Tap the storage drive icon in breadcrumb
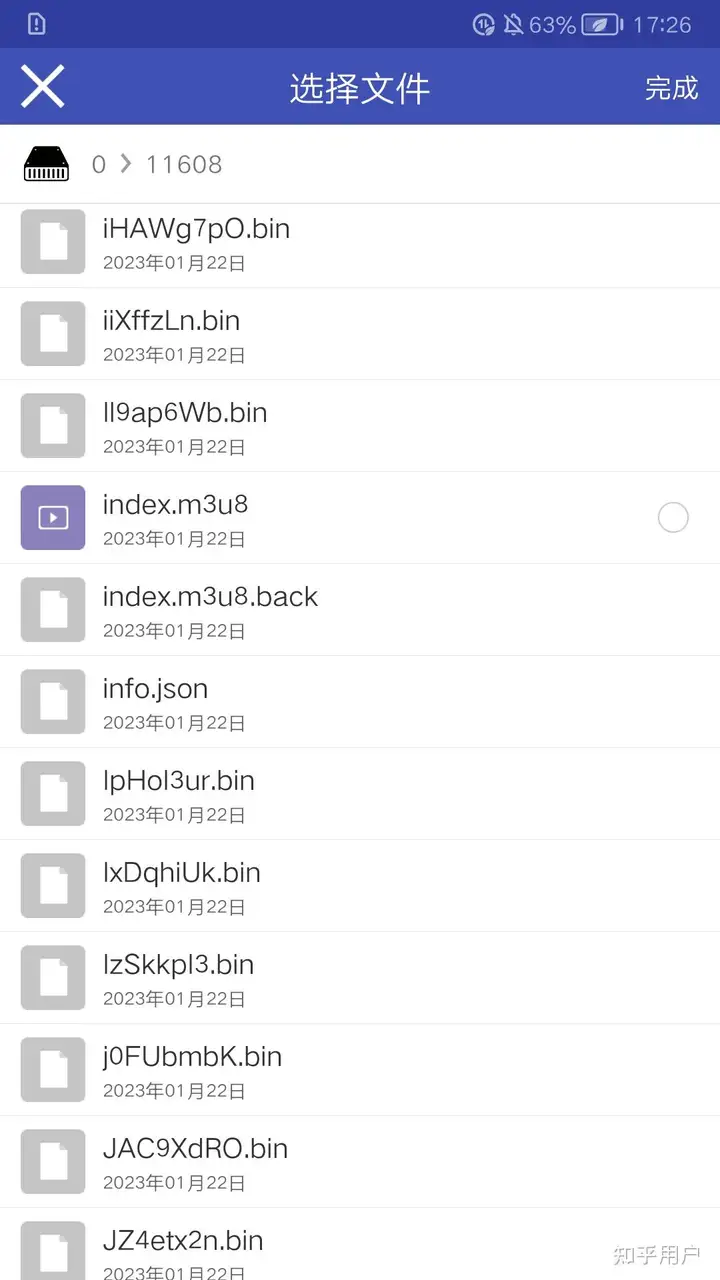This screenshot has width=720, height=1280. click(x=47, y=164)
